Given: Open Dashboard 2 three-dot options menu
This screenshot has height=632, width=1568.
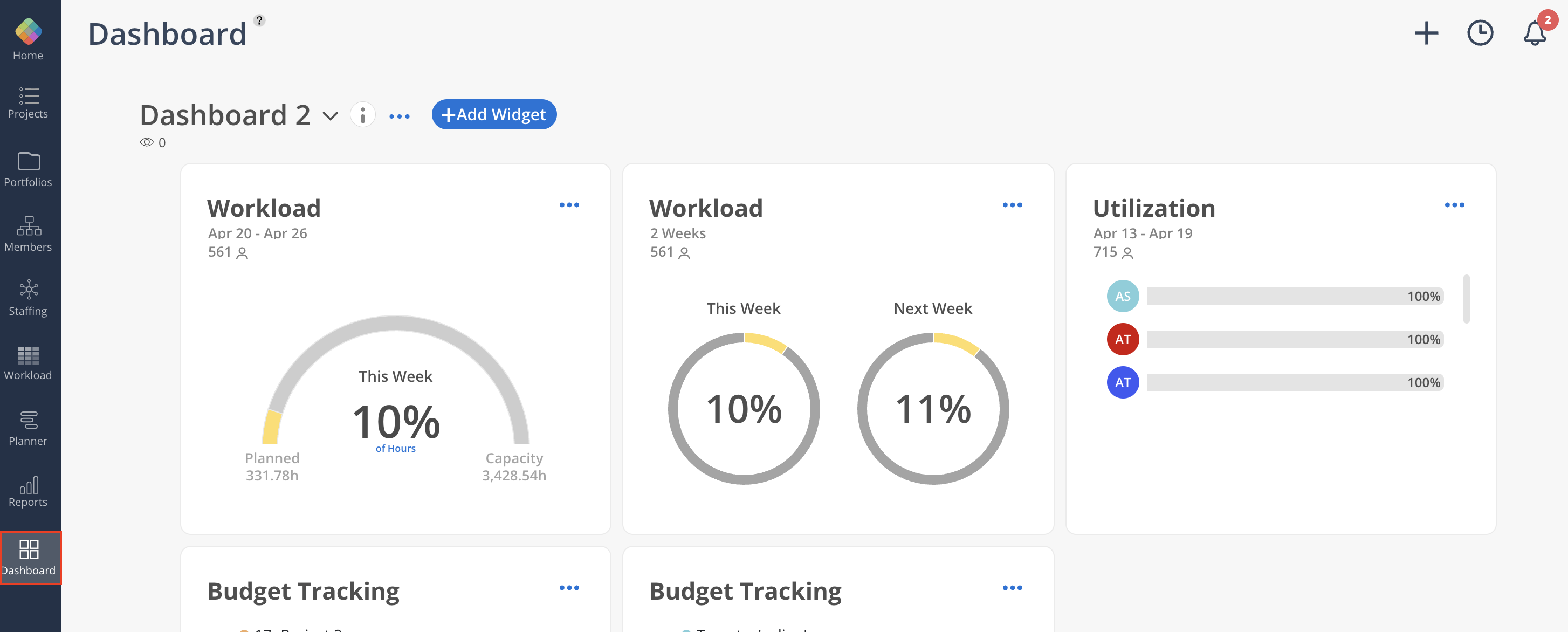Looking at the screenshot, I should 400,116.
